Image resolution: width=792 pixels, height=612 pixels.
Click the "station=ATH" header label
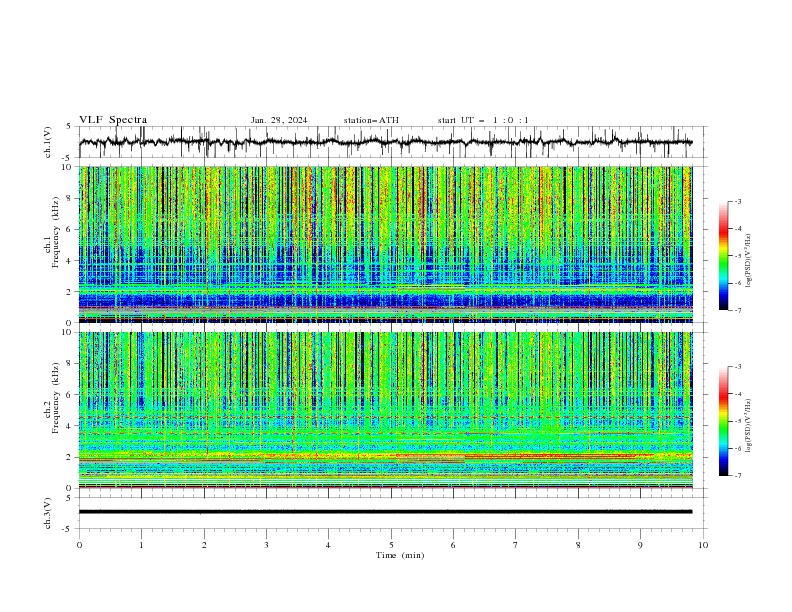[371, 120]
